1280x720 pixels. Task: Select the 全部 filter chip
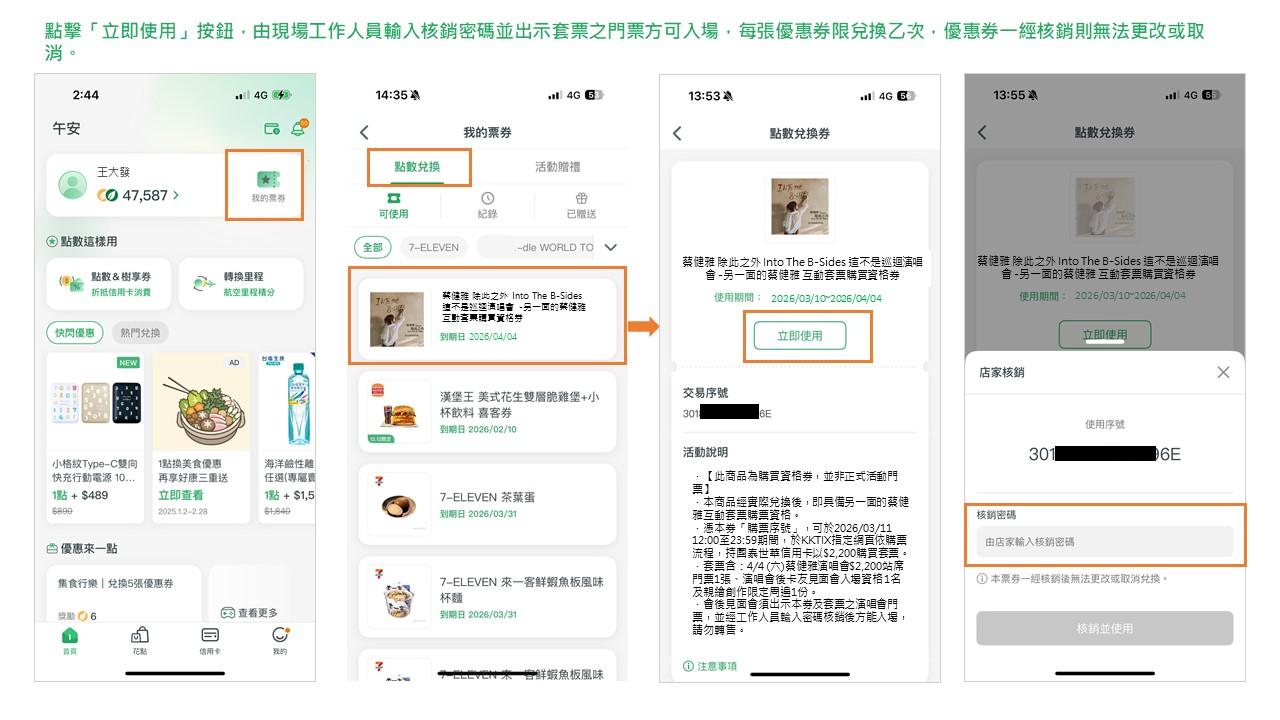point(372,247)
